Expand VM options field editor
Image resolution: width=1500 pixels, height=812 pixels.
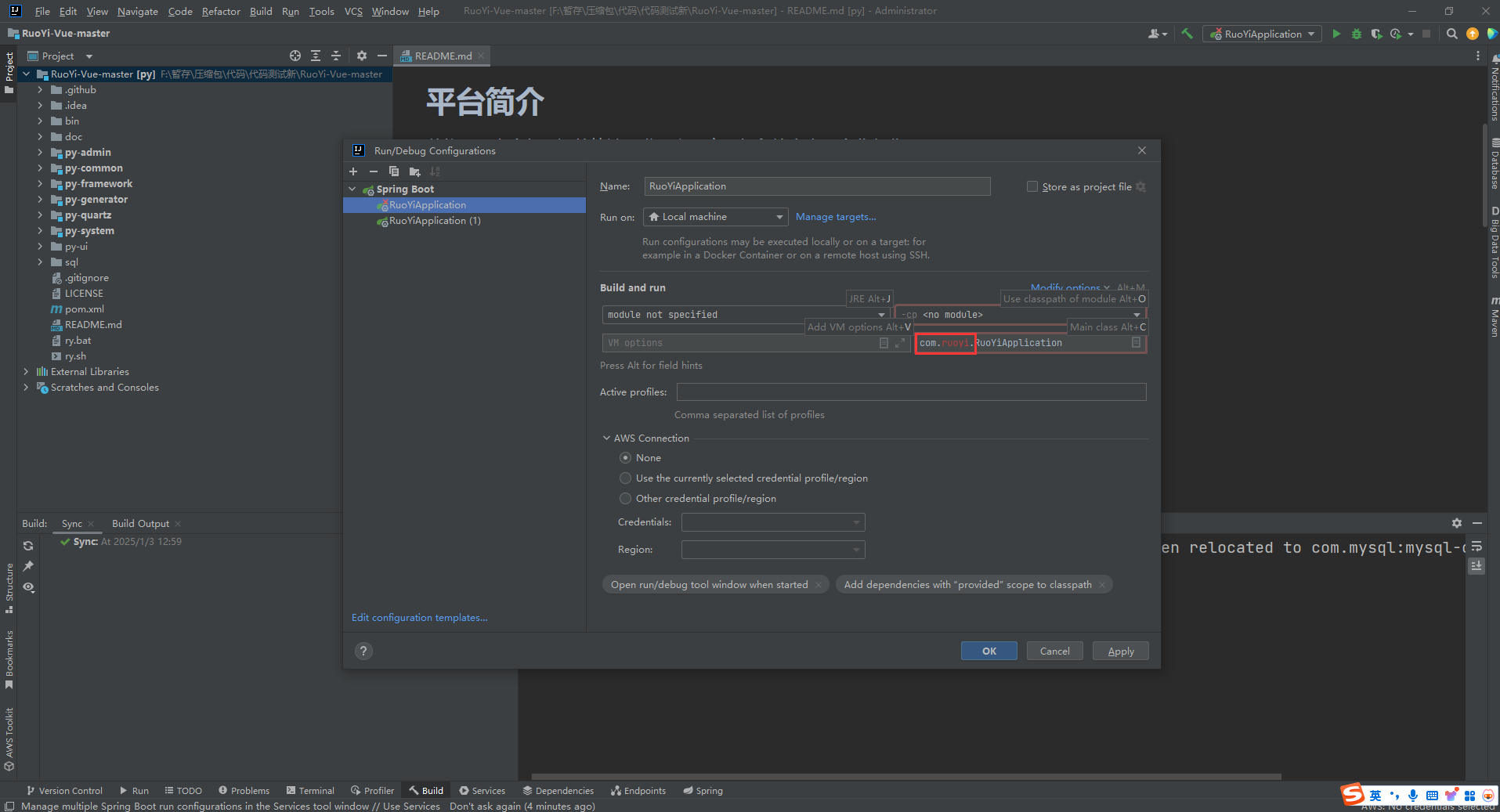click(x=899, y=343)
